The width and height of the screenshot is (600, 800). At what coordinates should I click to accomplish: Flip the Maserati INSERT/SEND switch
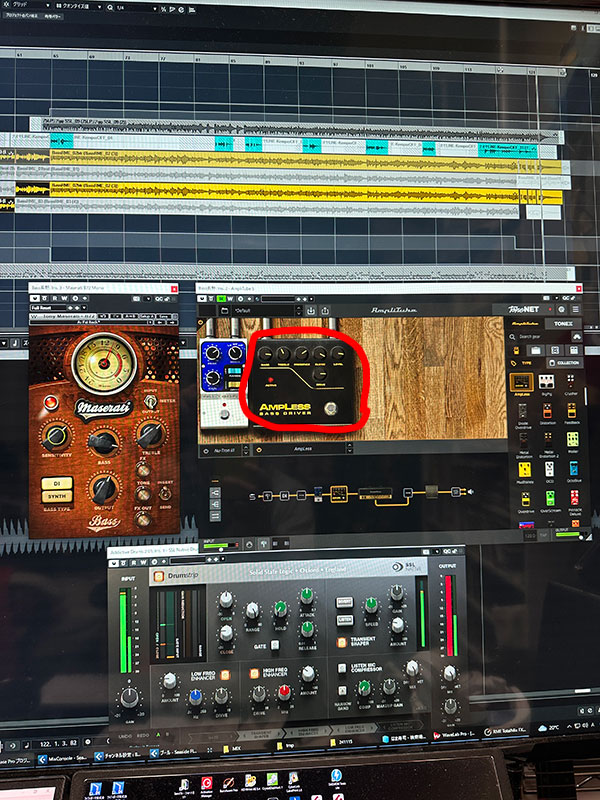coord(165,493)
